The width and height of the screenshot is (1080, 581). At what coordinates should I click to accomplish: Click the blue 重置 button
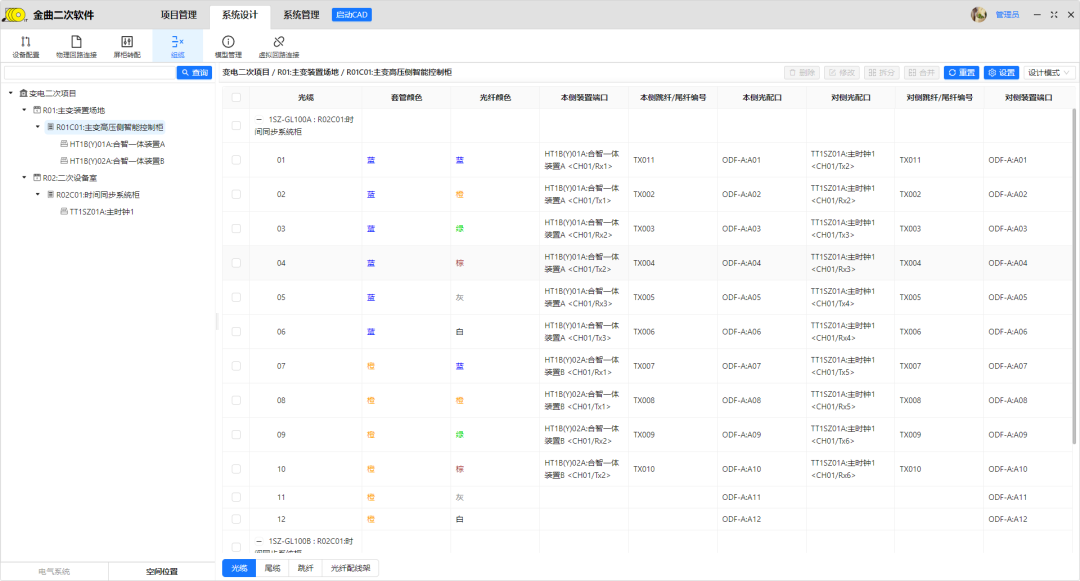961,73
